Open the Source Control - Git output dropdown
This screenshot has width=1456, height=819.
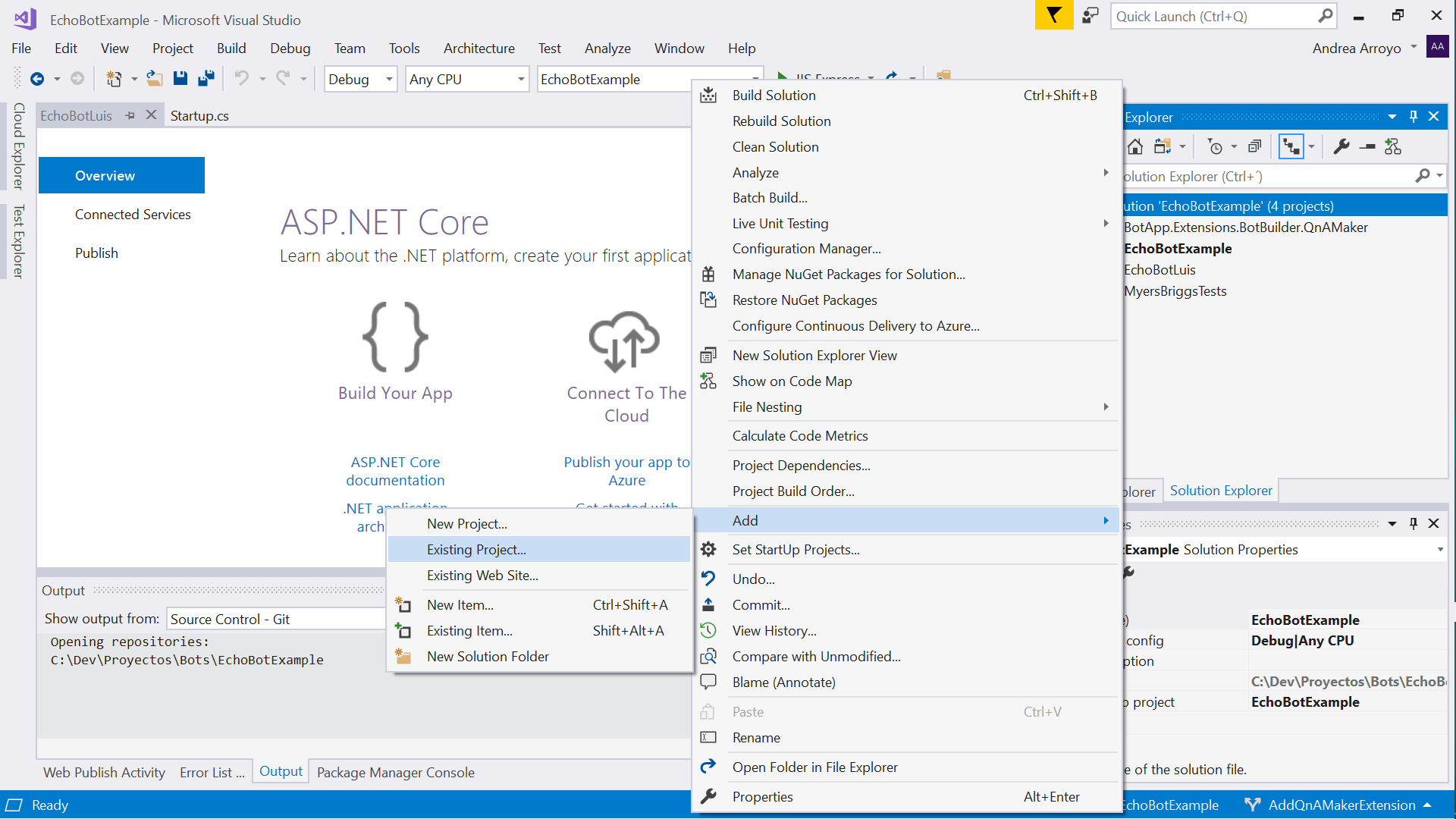click(277, 619)
